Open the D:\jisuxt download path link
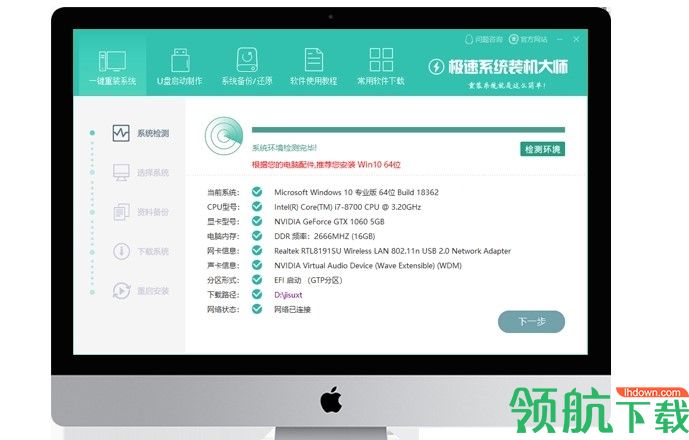This screenshot has width=689, height=440. [x=288, y=295]
